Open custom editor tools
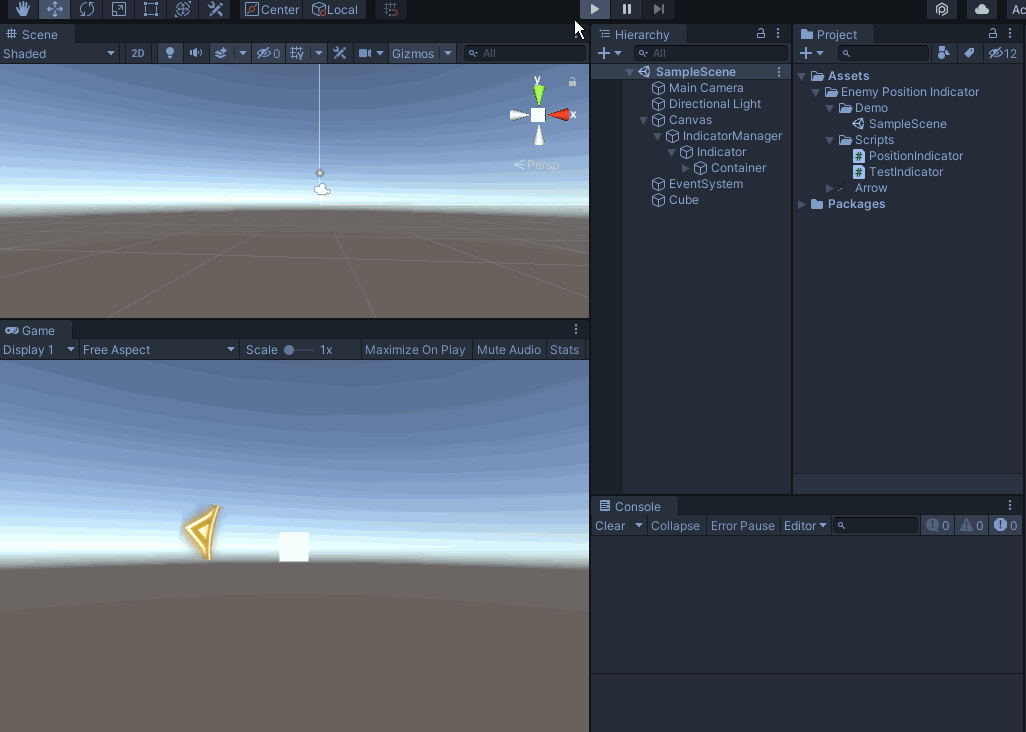 [x=215, y=9]
